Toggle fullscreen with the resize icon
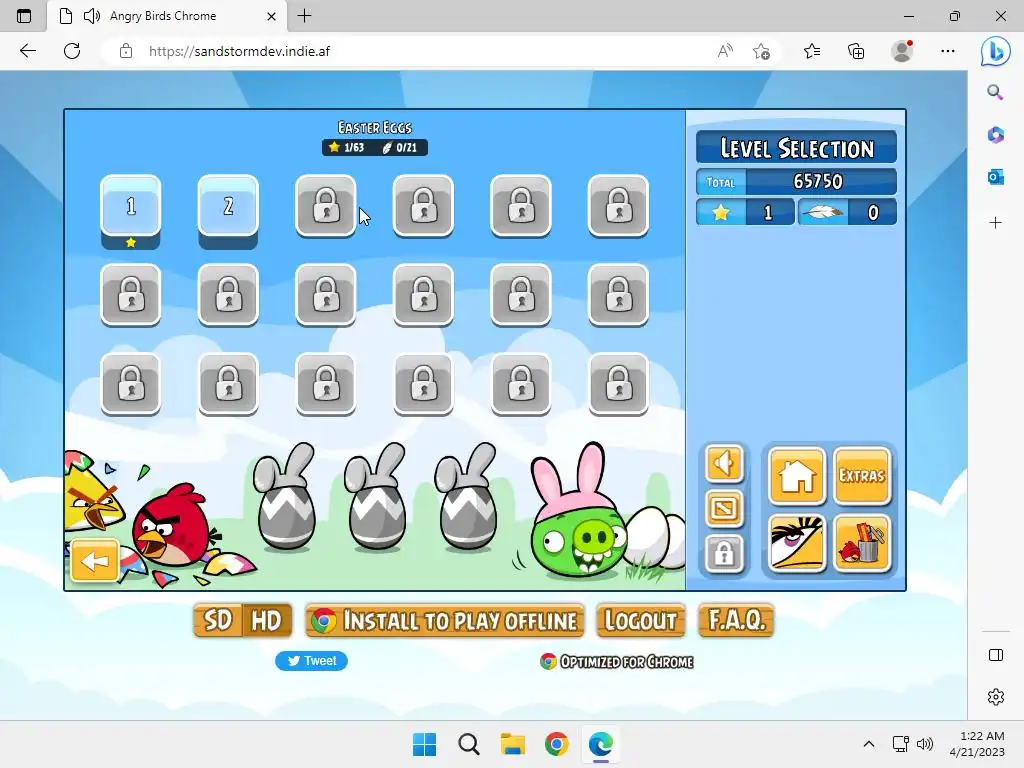Image resolution: width=1024 pixels, height=768 pixels. [724, 508]
